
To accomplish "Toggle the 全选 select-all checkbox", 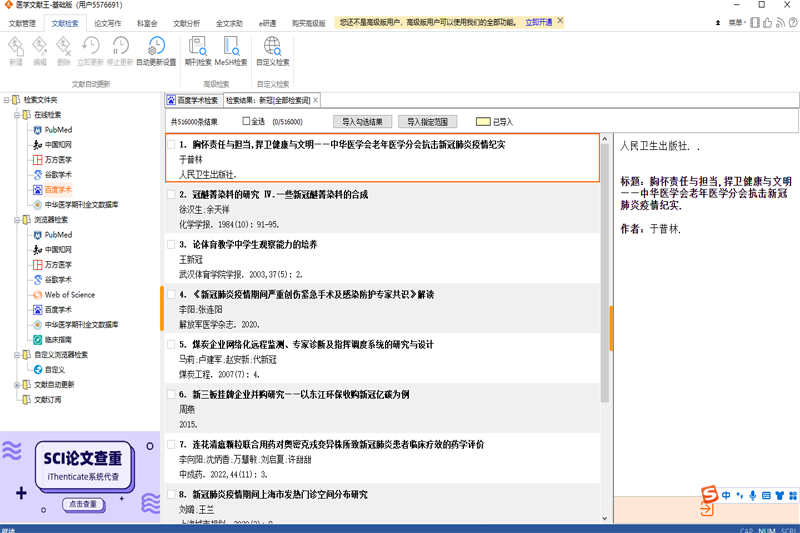I will point(246,121).
